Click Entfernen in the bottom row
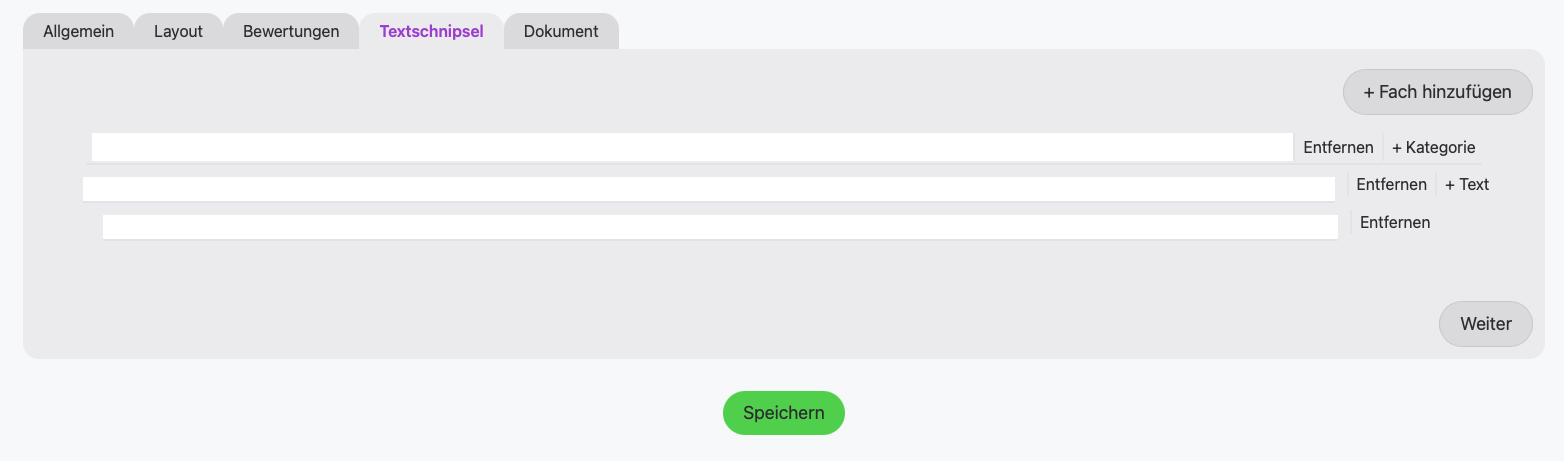The image size is (1564, 461). coord(1395,222)
